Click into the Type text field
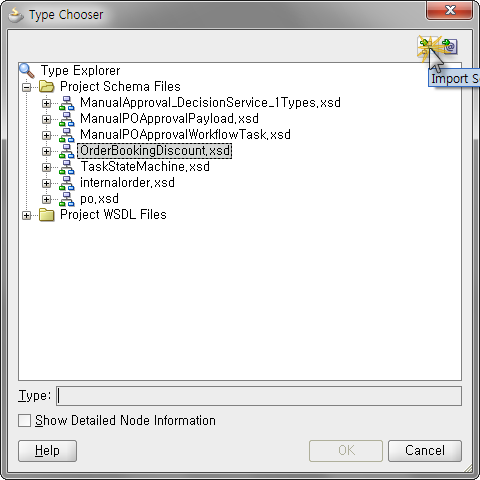Screen dimensions: 480x480 (259, 396)
